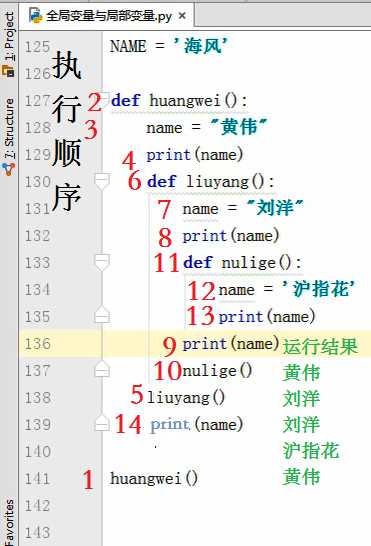Screen dimensions: 371x546
Task: Click print(name) on line 135
Action: pos(267,317)
